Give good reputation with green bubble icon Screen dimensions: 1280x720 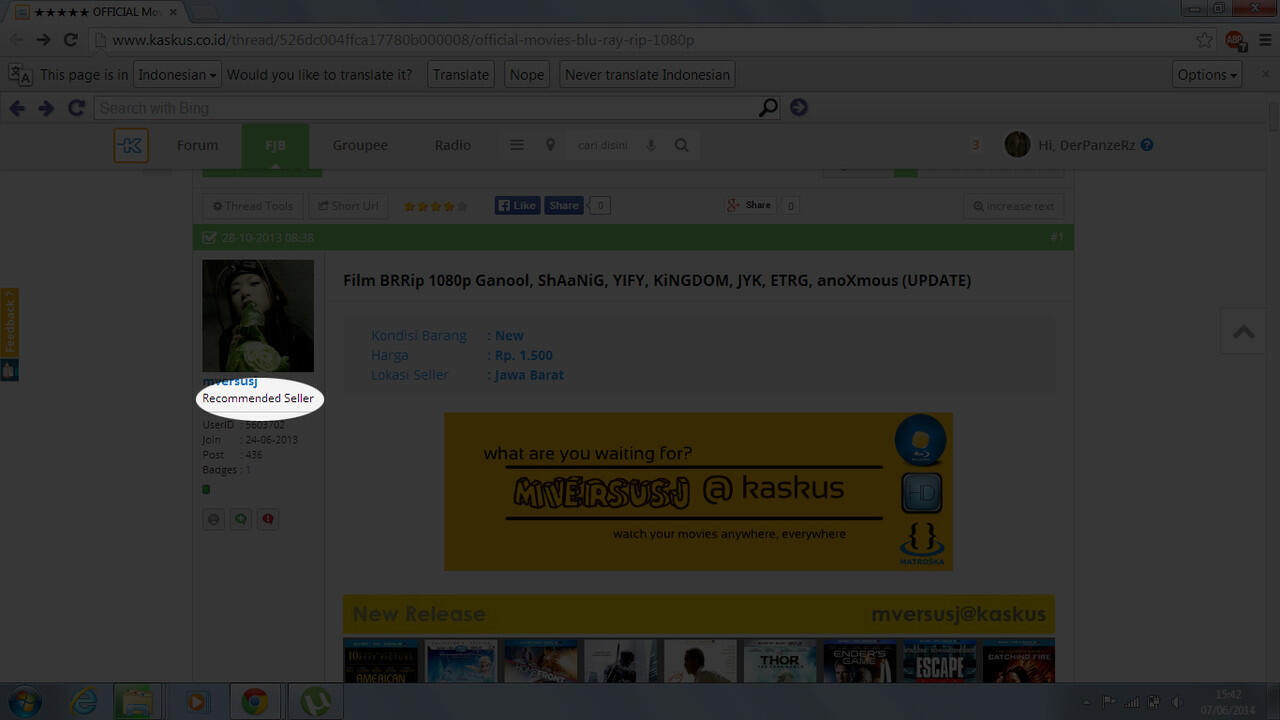tap(241, 519)
